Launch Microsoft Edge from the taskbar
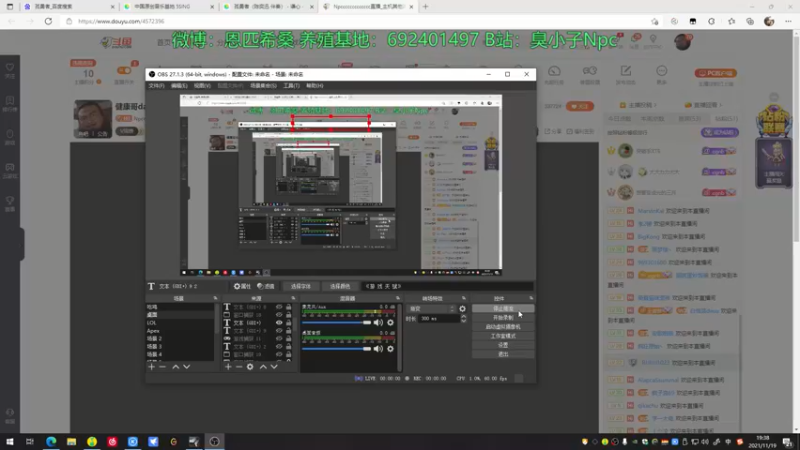 click(x=51, y=441)
